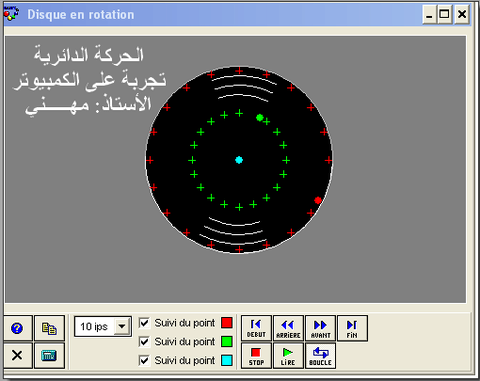Stop the animation with STOP button
Viewport: 480px width, 381px height.
(x=256, y=356)
